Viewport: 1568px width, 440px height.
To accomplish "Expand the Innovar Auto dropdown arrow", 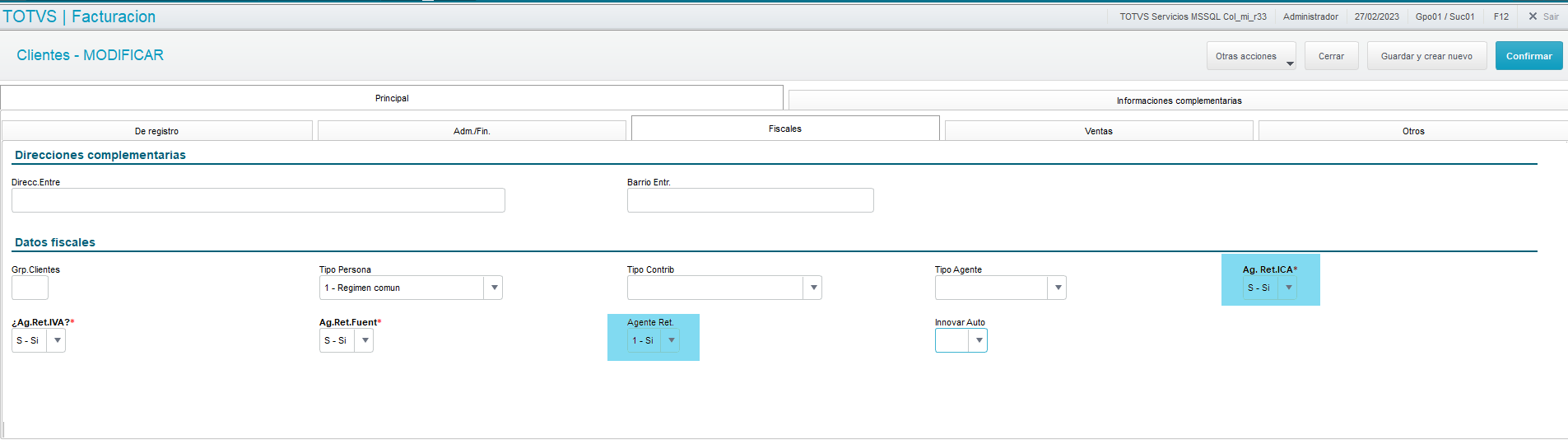I will 979,340.
